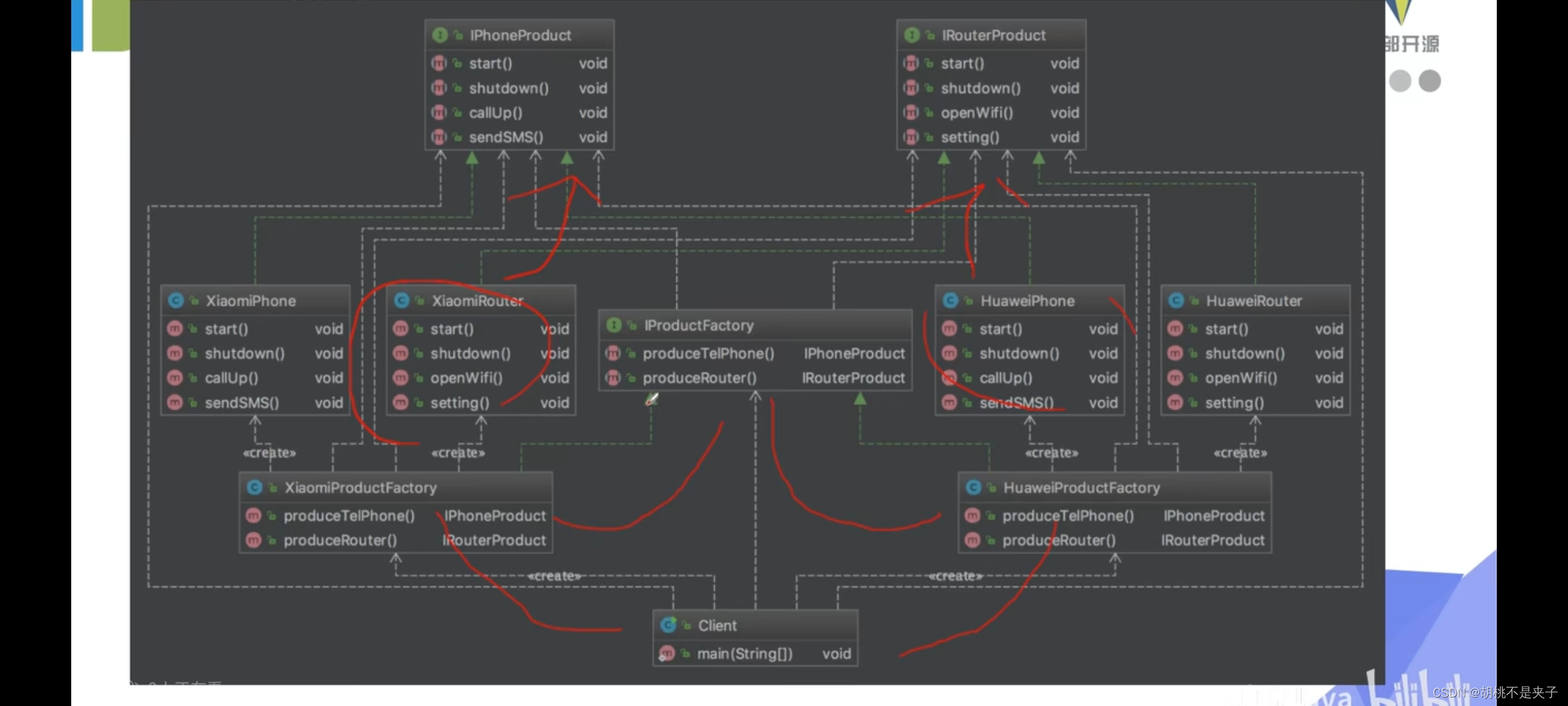
Task: Click method icon of setting() in HuaweiRouter
Action: (x=1175, y=403)
